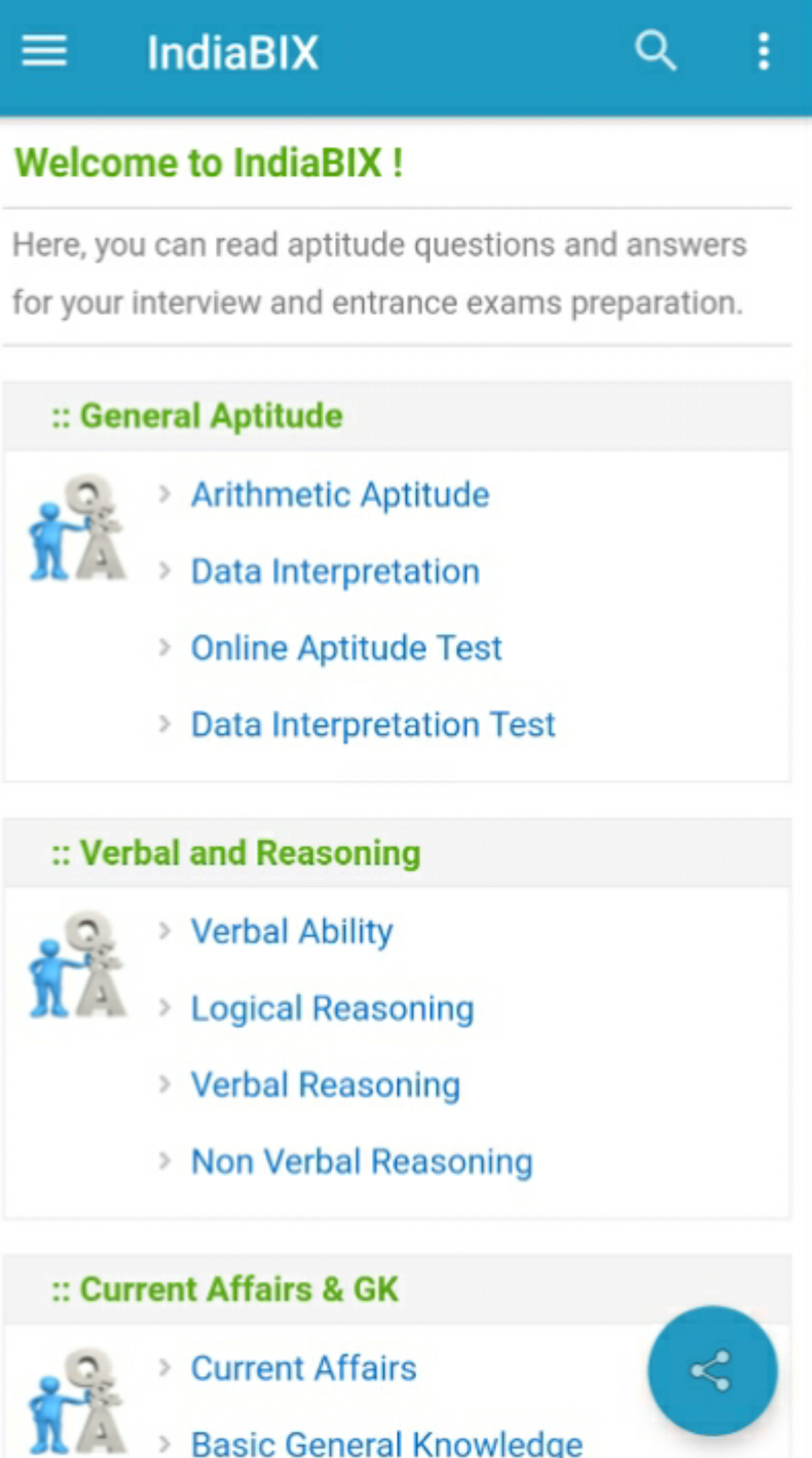Open the Basic General Knowledge link
Viewport: 812px width, 1458px height.
coord(385,1443)
